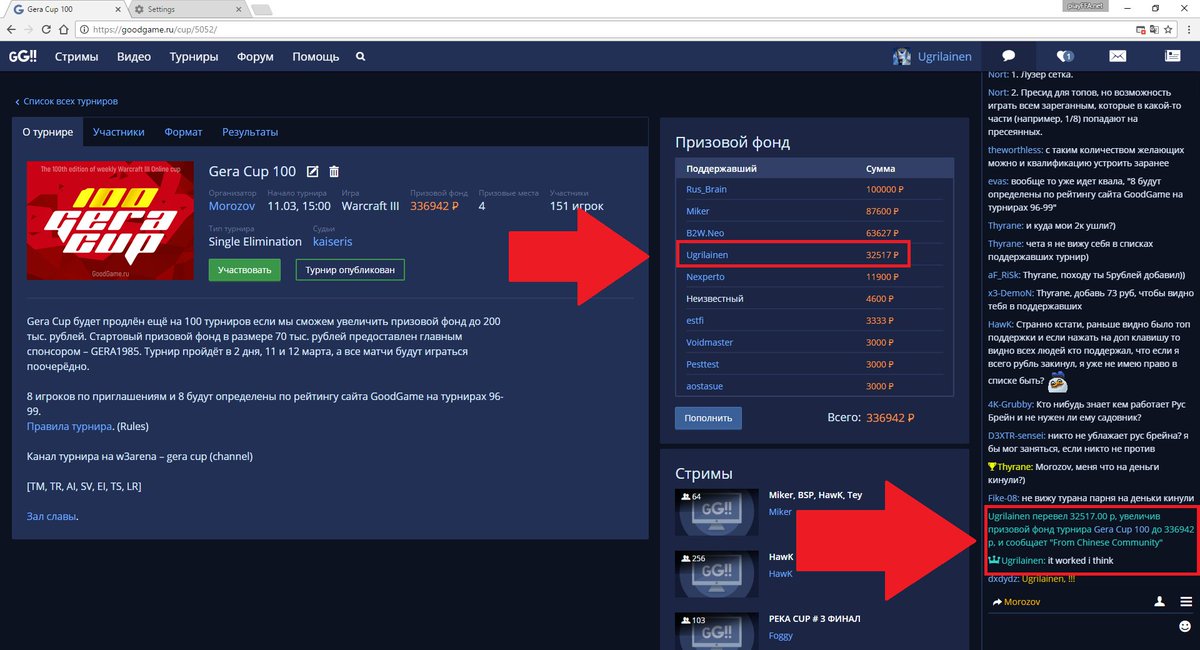Open organizer Morozov profile link
Viewport: 1200px width, 650px height.
point(232,206)
